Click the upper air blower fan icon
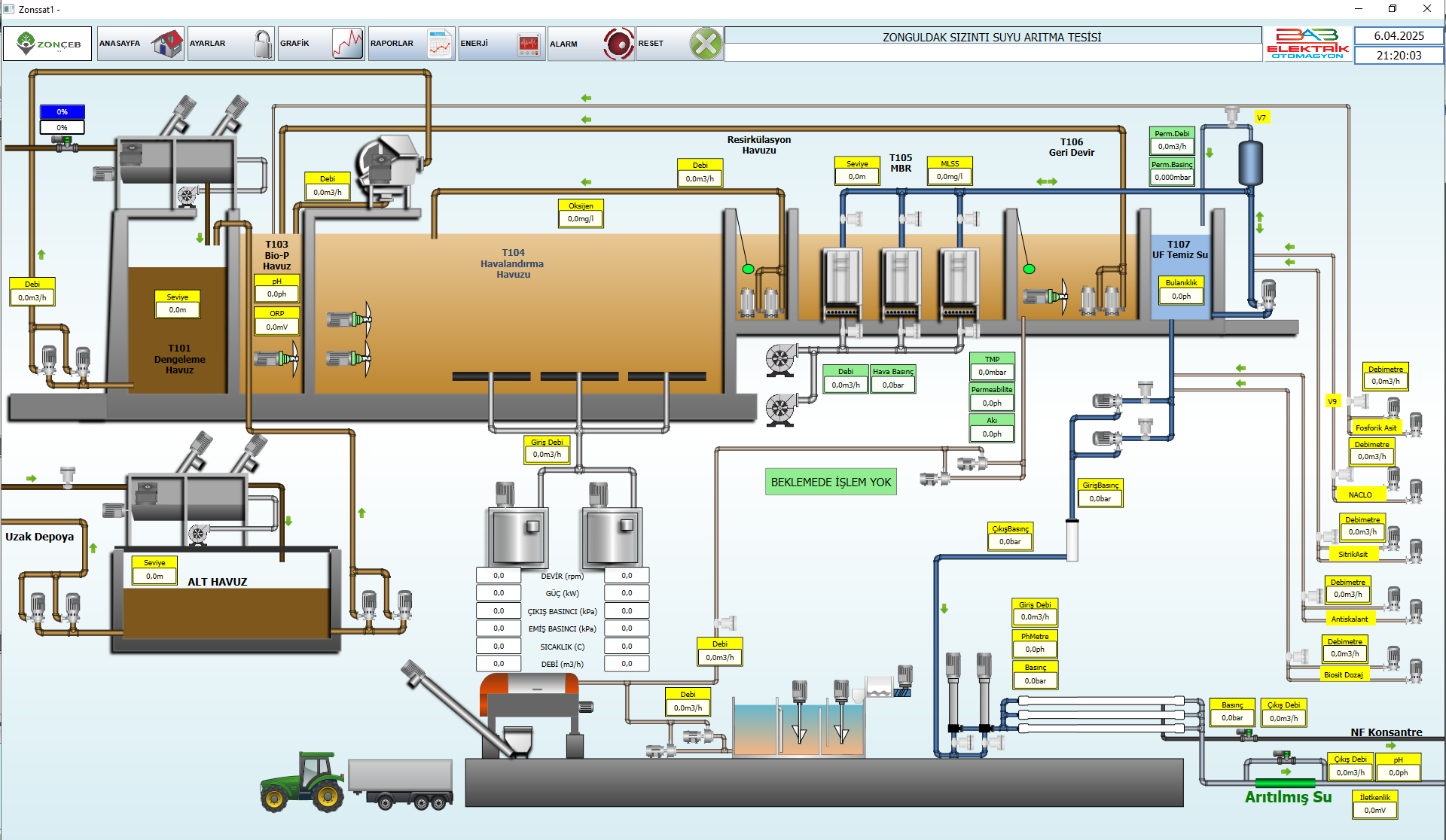The width and height of the screenshot is (1446, 840). 781,359
